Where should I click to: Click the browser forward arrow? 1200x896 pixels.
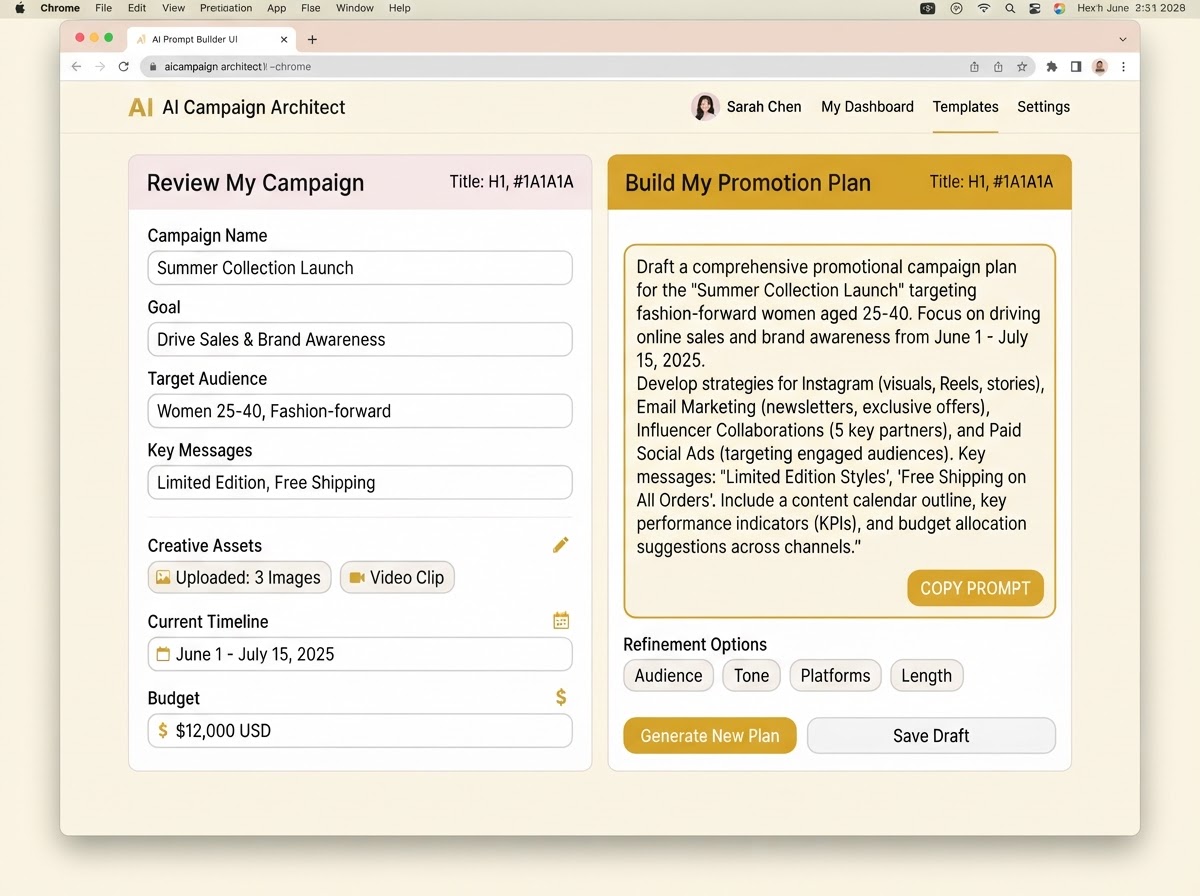click(x=100, y=67)
